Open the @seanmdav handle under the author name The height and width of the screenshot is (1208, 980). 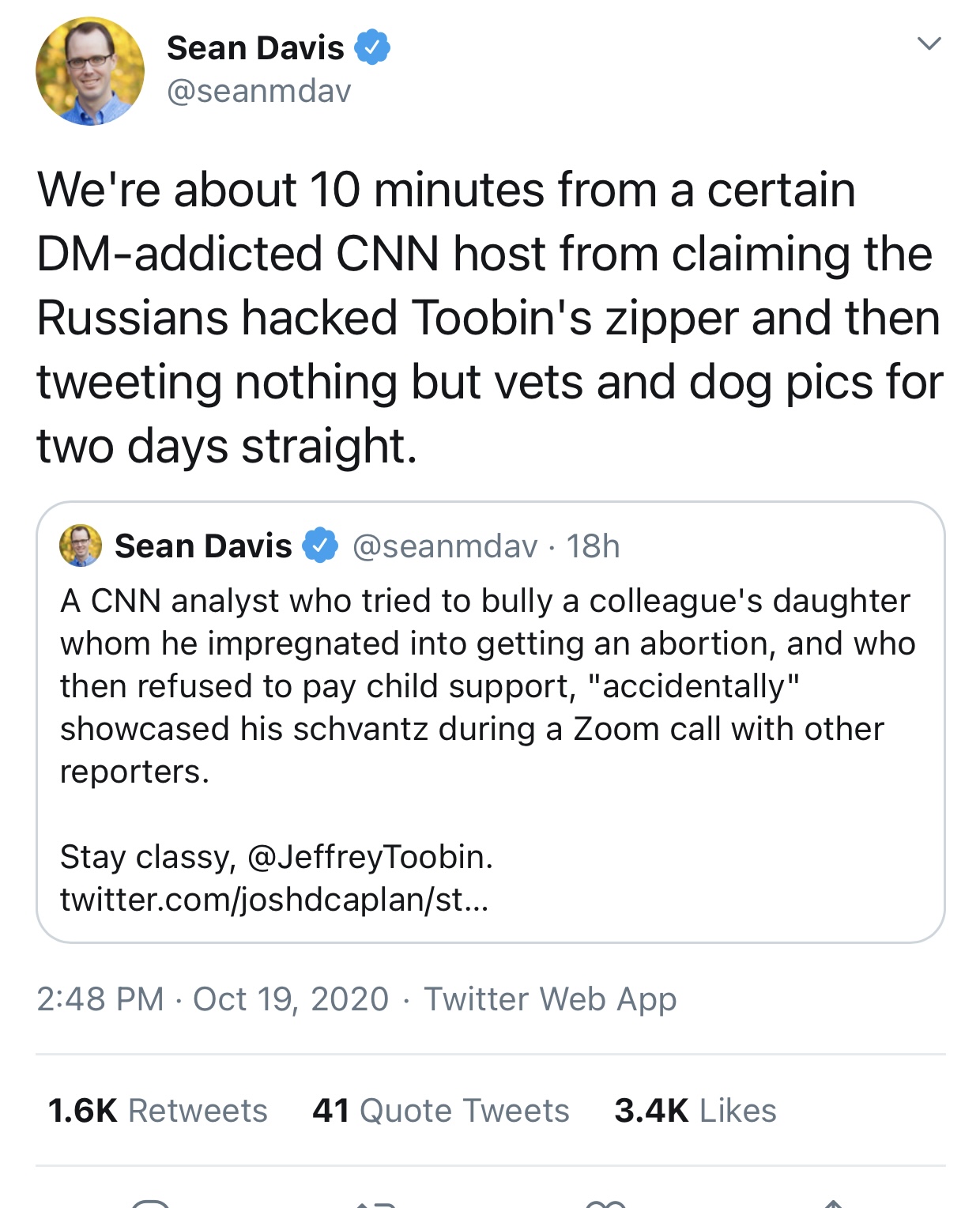(258, 91)
